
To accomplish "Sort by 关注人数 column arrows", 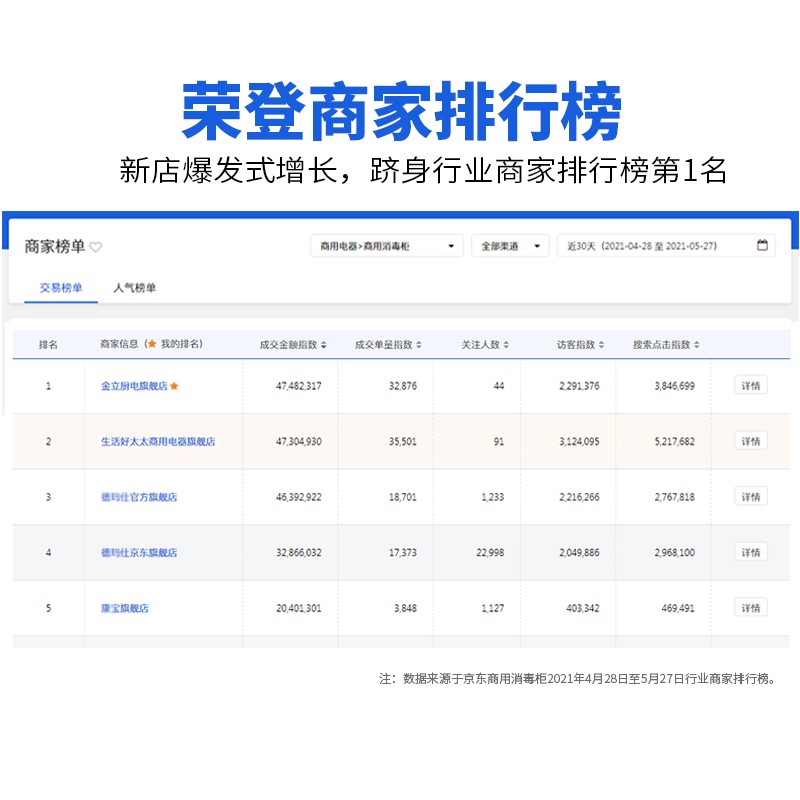I will click(x=506, y=345).
